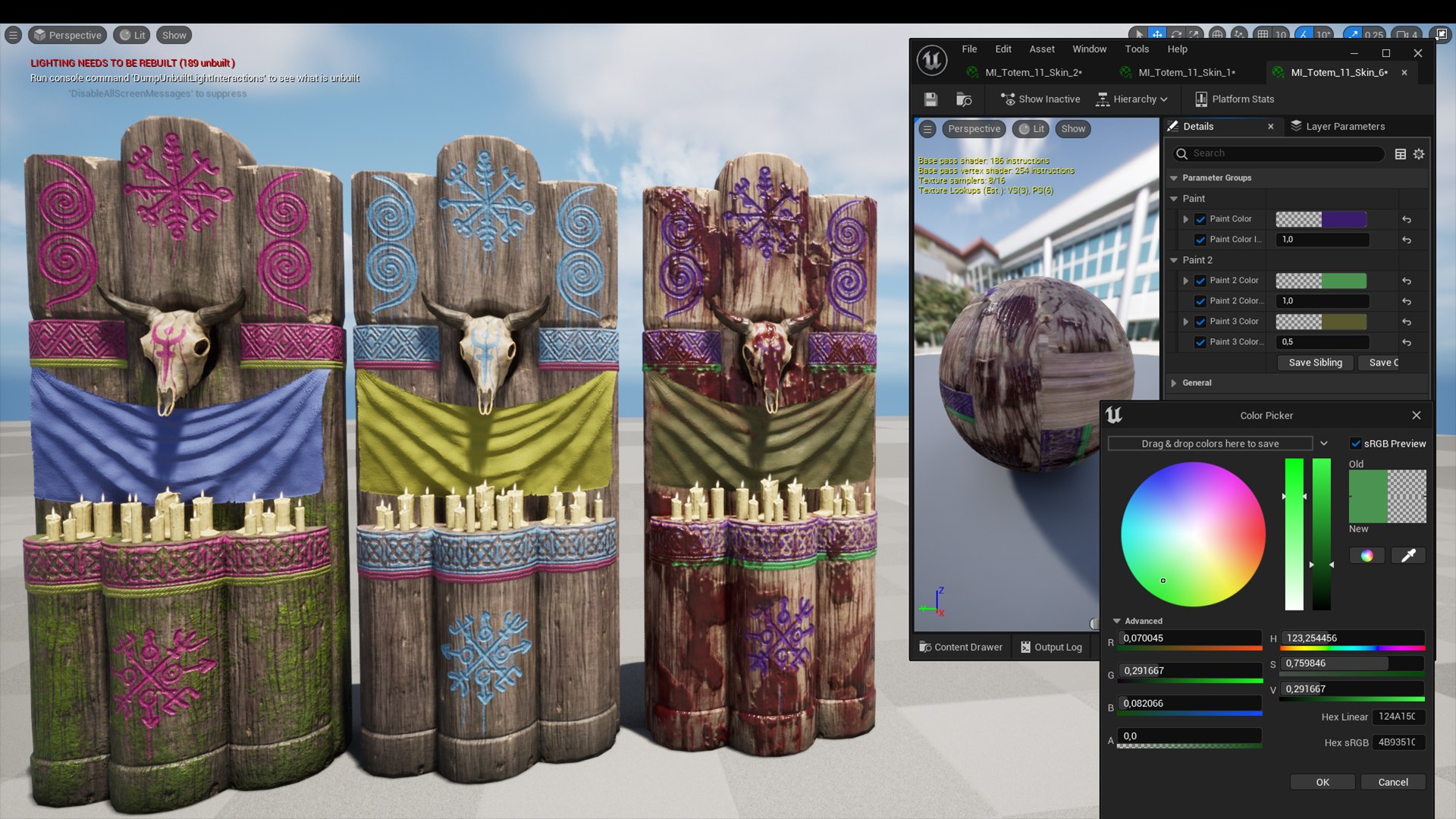
Task: Reset Paint Color to default value
Action: pyautogui.click(x=1407, y=219)
